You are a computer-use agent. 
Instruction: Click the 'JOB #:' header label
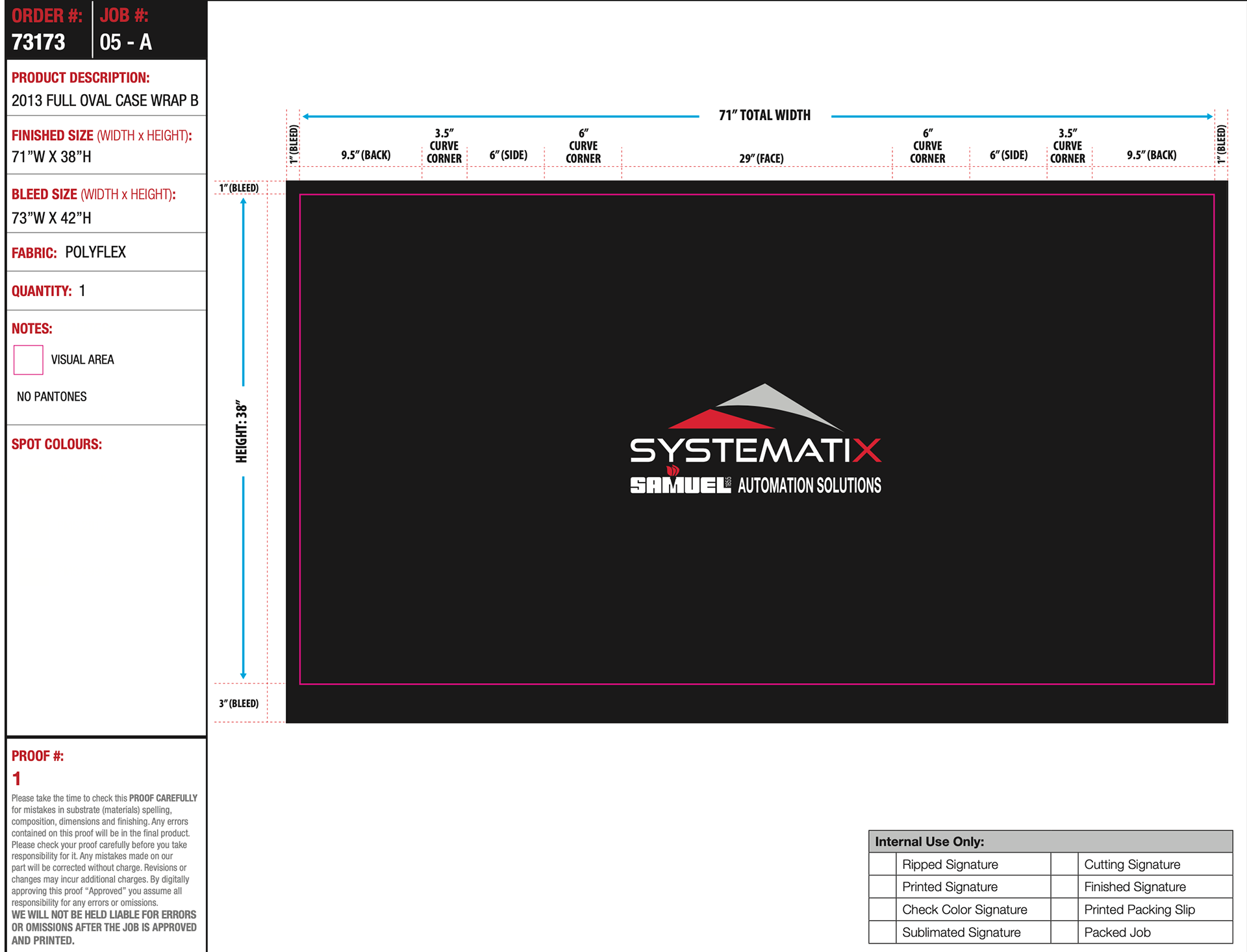tap(124, 16)
